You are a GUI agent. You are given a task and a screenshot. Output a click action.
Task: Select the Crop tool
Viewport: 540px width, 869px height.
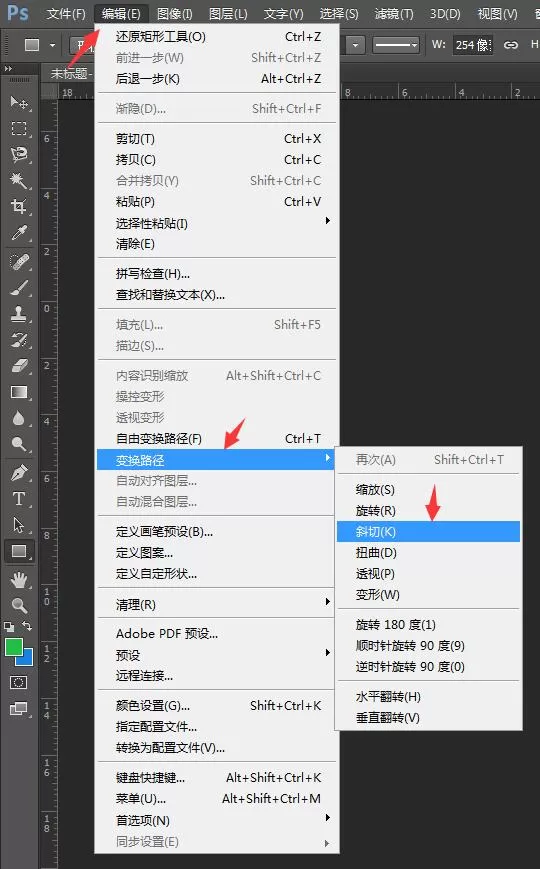pyautogui.click(x=19, y=207)
